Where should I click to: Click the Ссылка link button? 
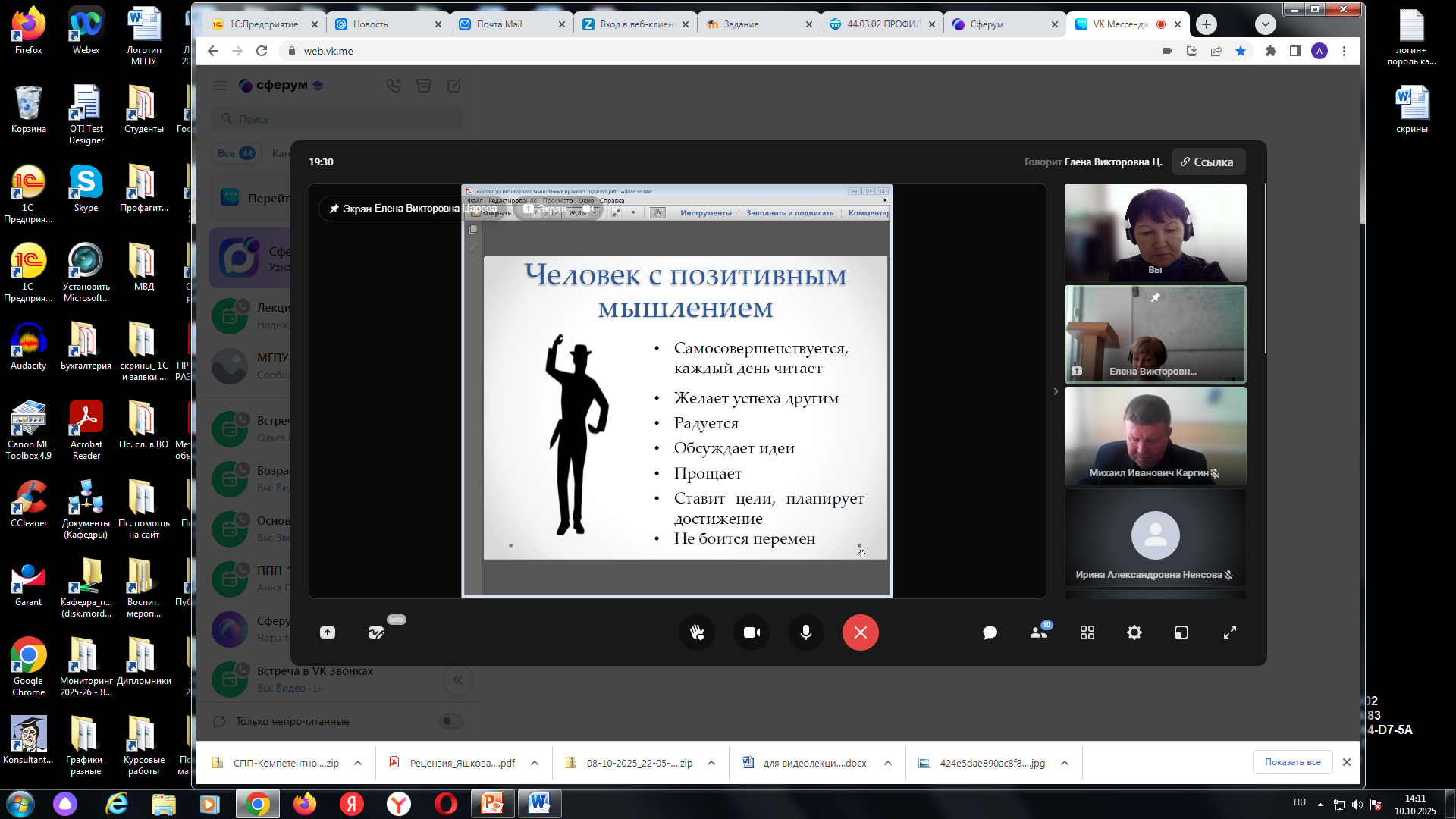click(1207, 162)
